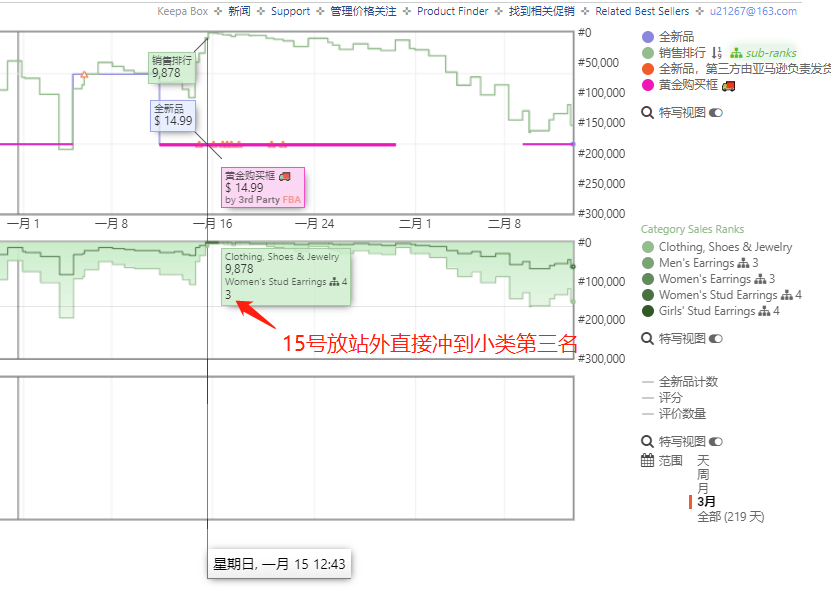The image size is (832, 594).
Task: Click the calendar icon next to 范围
Action: pos(647,461)
